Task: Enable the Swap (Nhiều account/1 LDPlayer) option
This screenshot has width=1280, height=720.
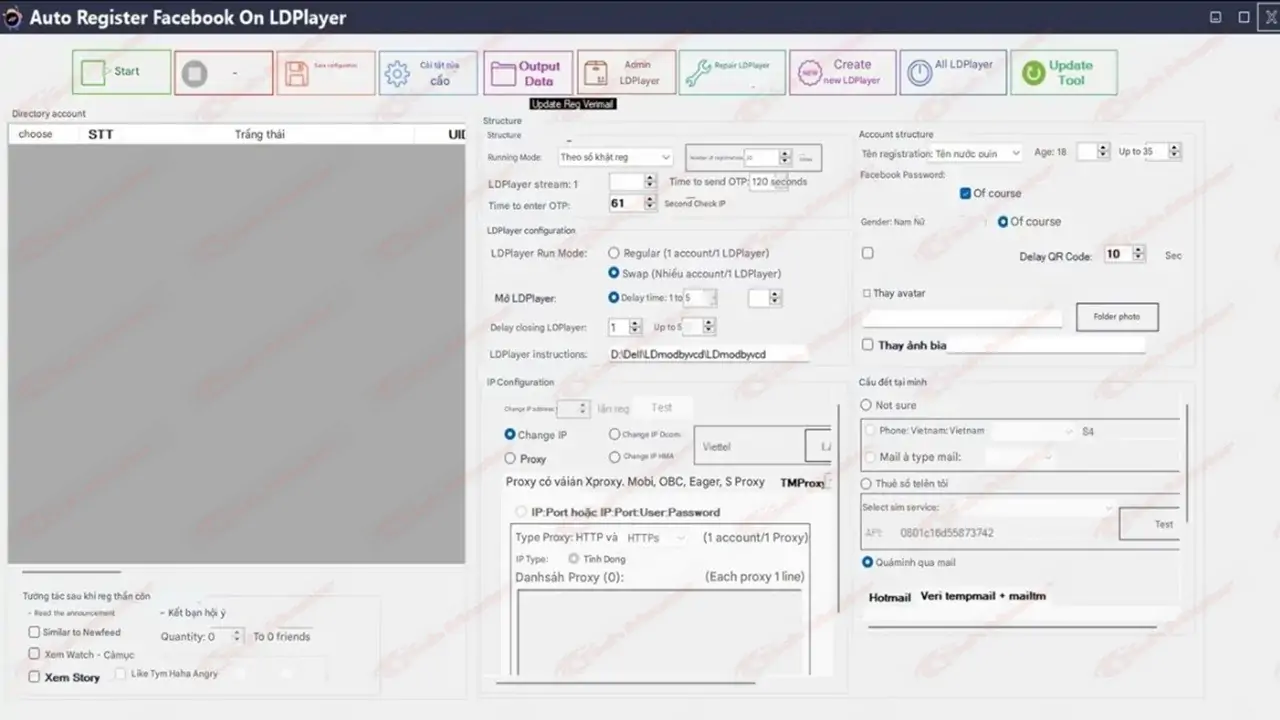Action: coord(614,273)
